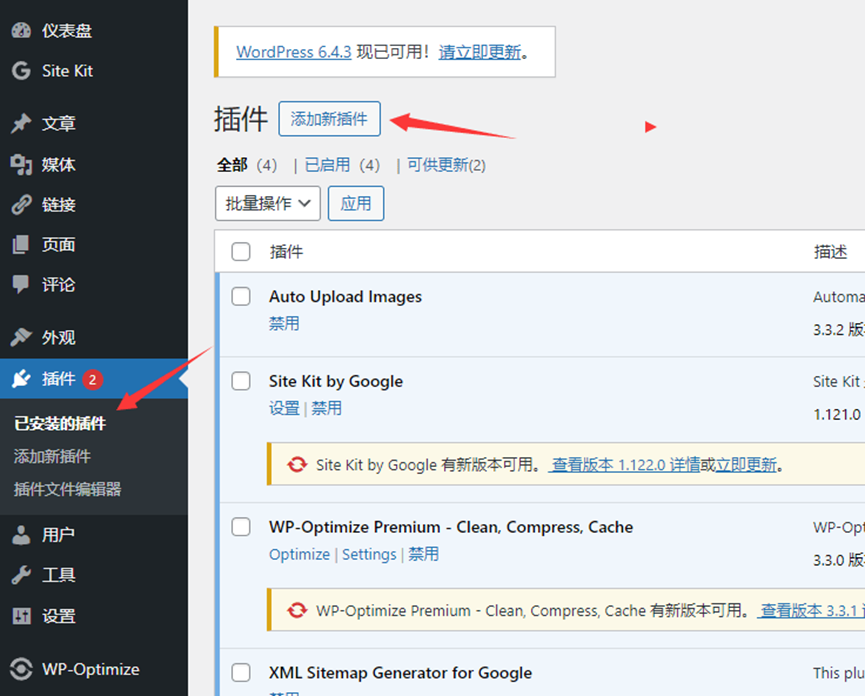
Task: Tick the select-all plugins checkbox in header
Action: (x=241, y=251)
